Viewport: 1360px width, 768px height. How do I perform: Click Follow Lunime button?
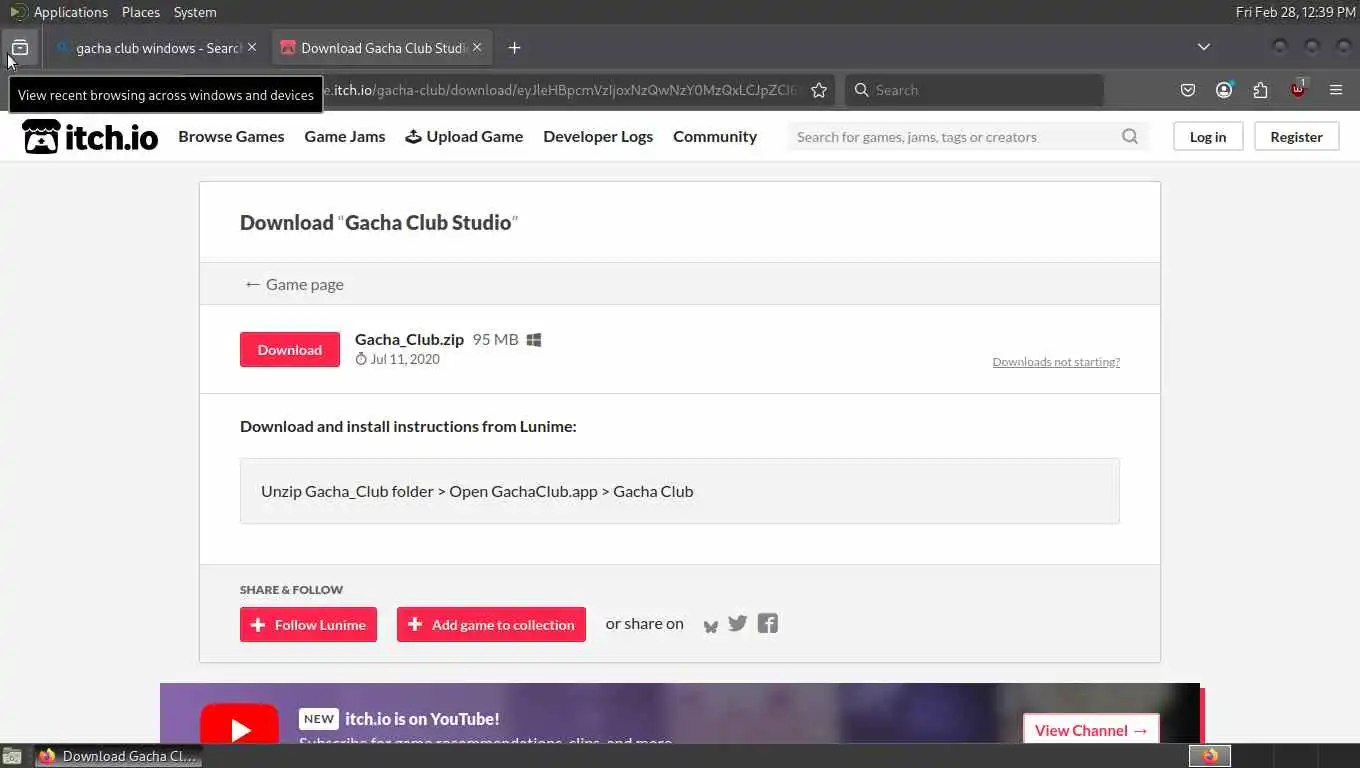click(x=308, y=624)
